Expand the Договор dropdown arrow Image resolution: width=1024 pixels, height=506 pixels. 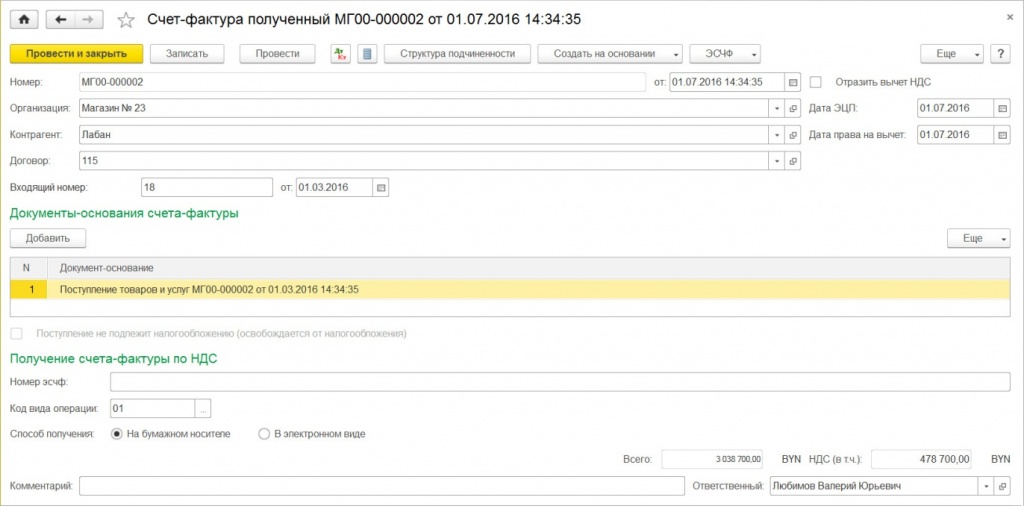[777, 160]
